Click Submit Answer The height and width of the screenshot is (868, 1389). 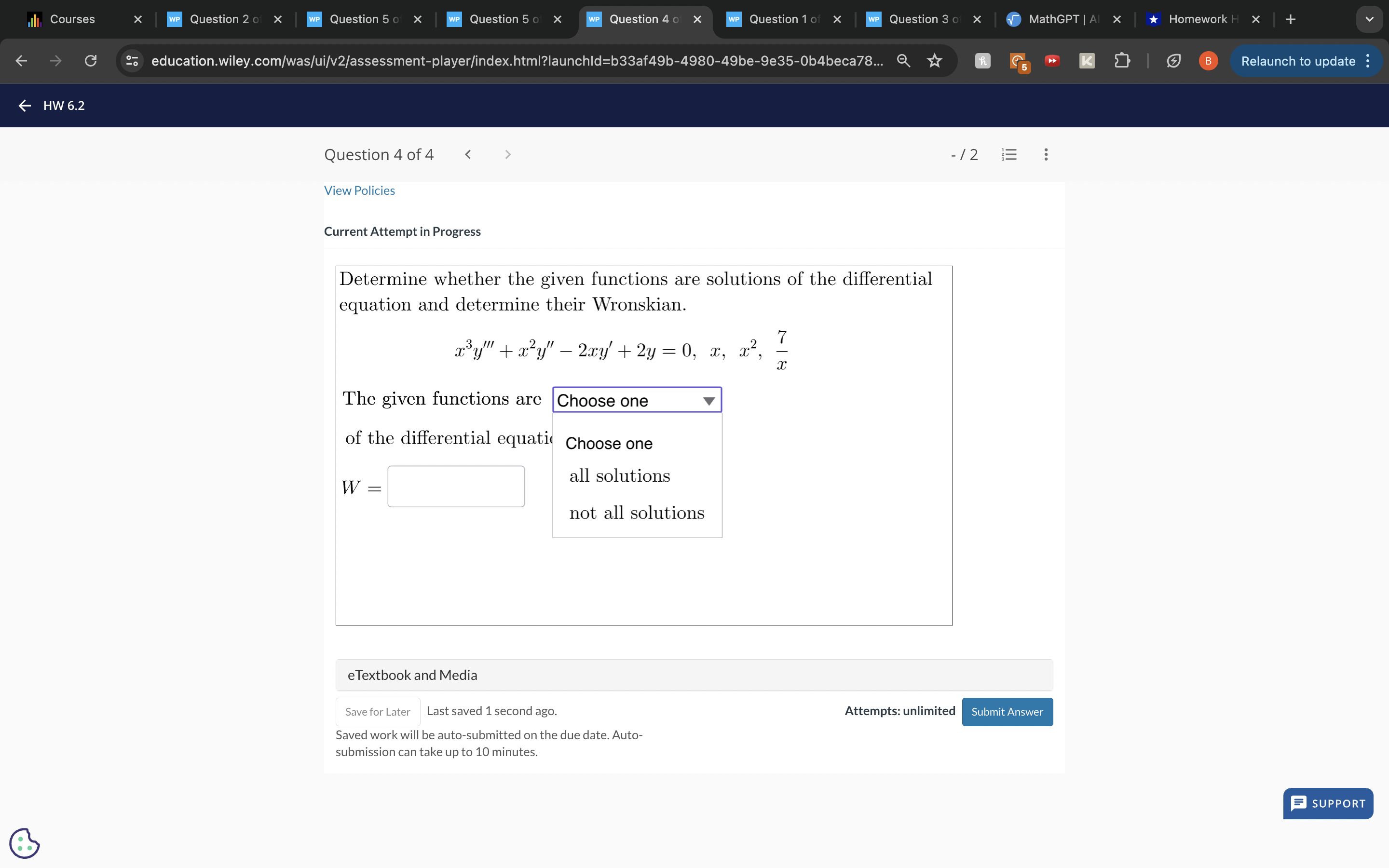coord(1008,711)
